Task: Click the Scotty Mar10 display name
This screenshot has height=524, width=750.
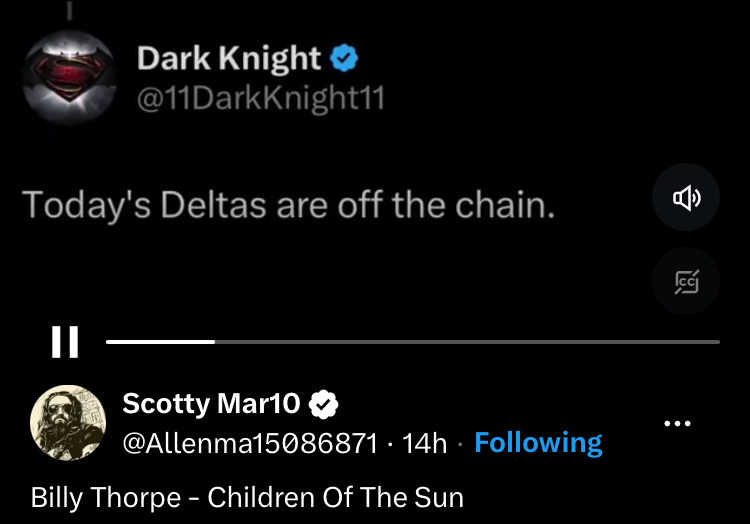Action: click(210, 404)
